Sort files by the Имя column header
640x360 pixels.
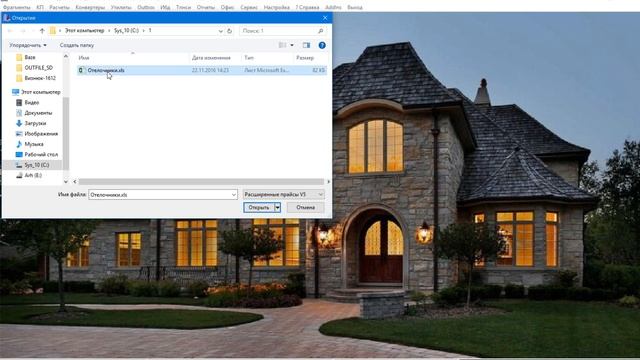pyautogui.click(x=84, y=58)
